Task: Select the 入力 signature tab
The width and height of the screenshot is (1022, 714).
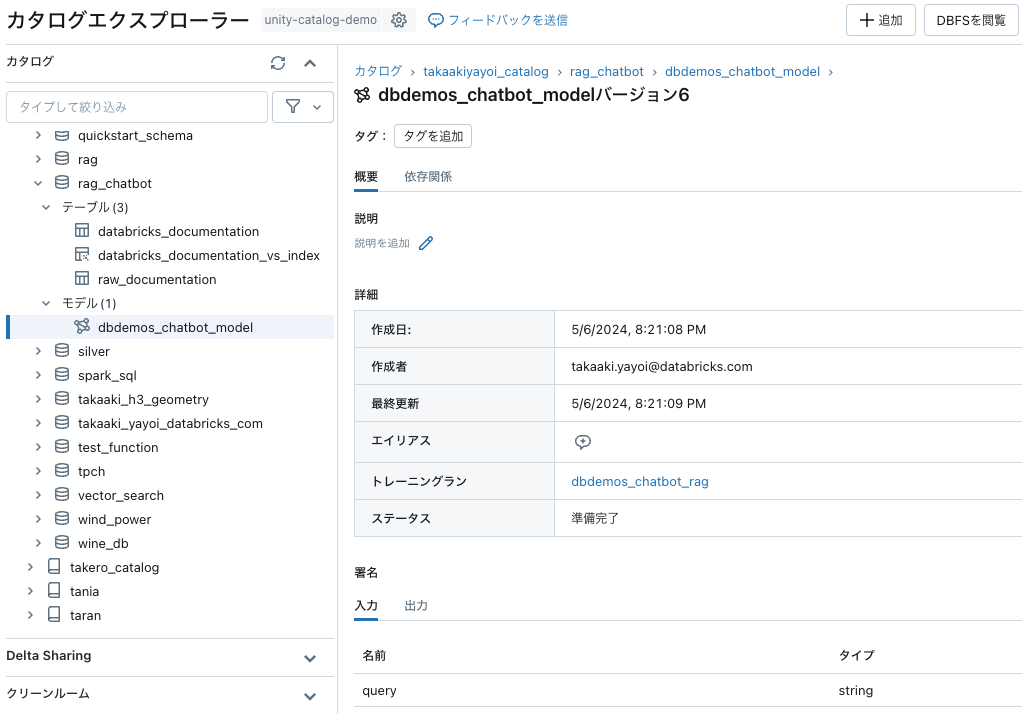Action: click(x=366, y=606)
